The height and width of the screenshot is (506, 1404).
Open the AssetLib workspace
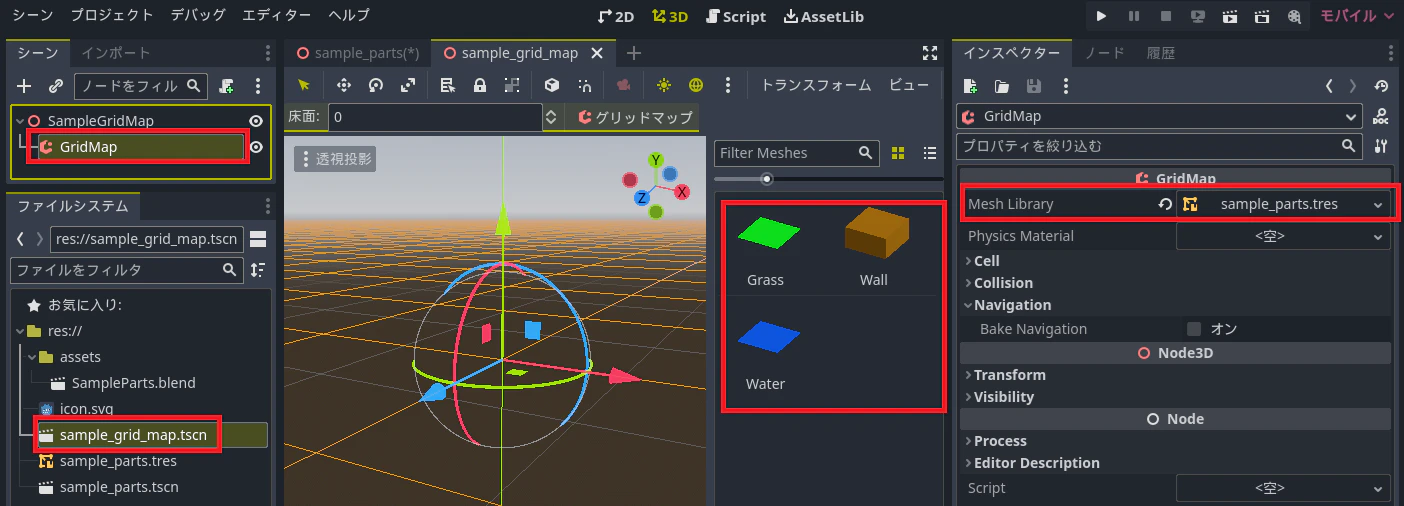tap(824, 16)
